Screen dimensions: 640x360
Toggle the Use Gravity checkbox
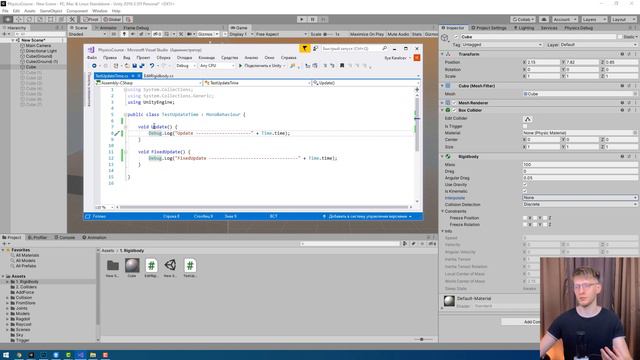coord(525,184)
